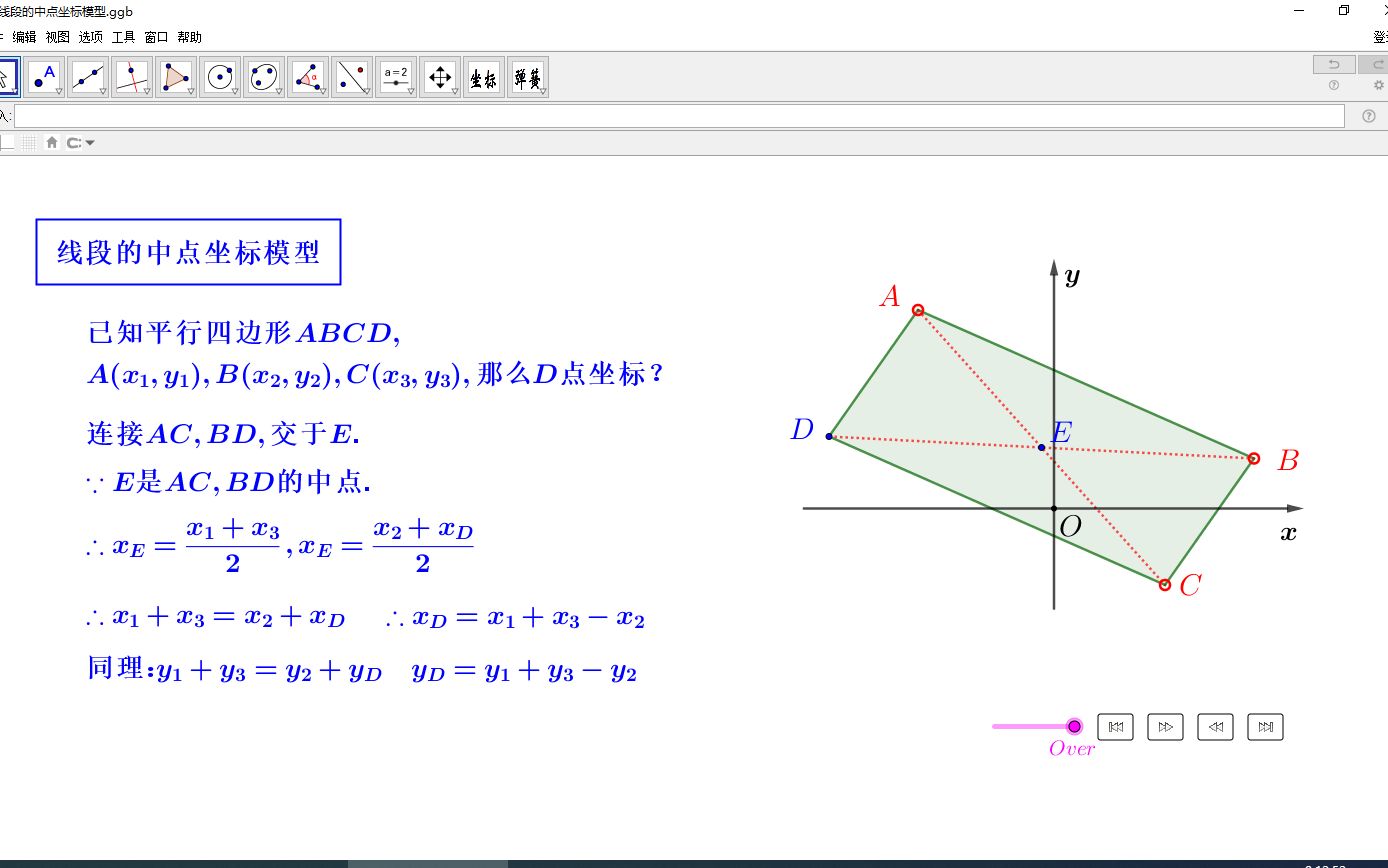Screen dimensions: 1388x868
Task: Click the jump-to-last-step playback button
Action: (x=1266, y=727)
